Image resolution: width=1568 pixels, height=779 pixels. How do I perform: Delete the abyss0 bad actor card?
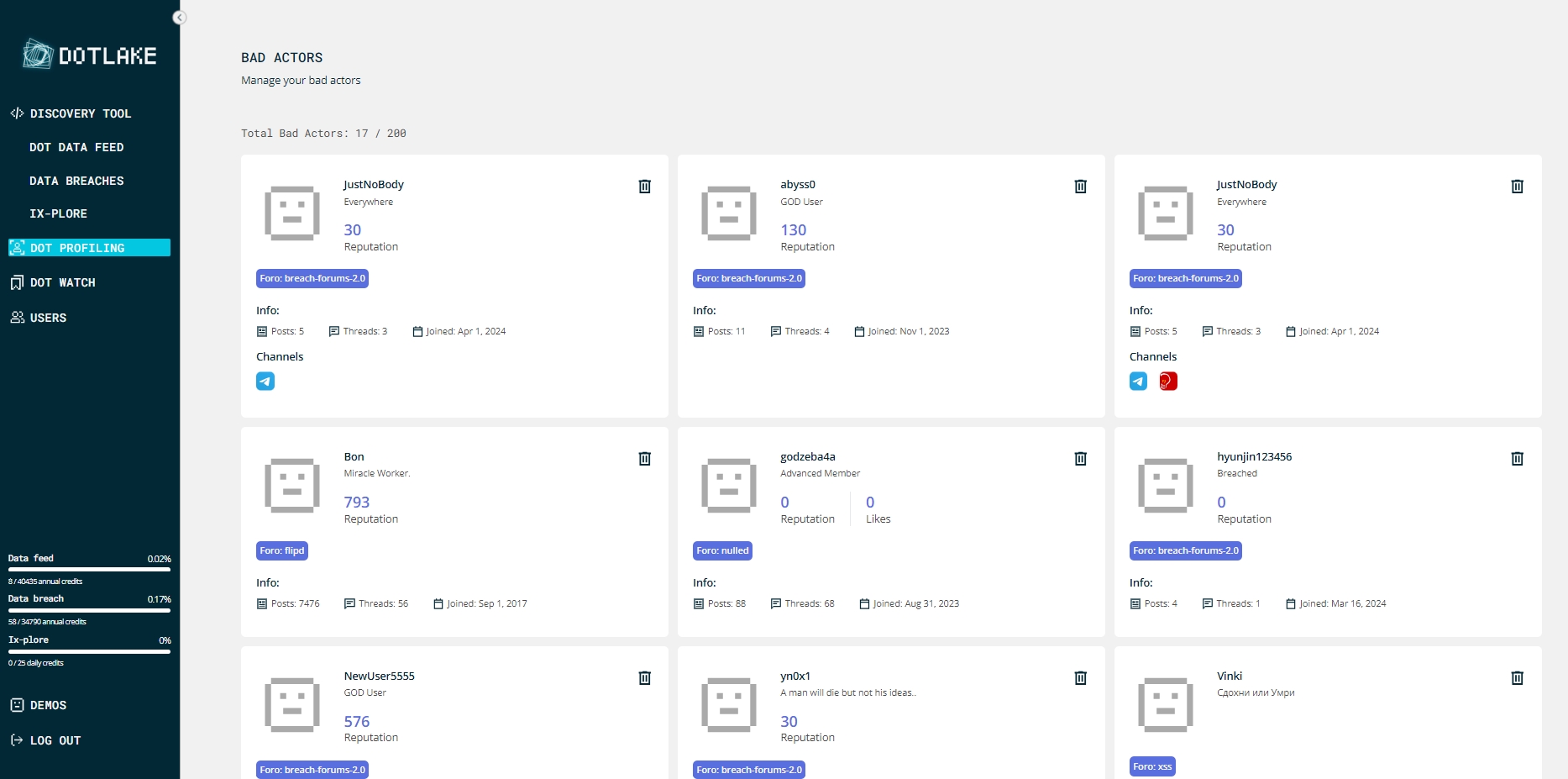1080,187
